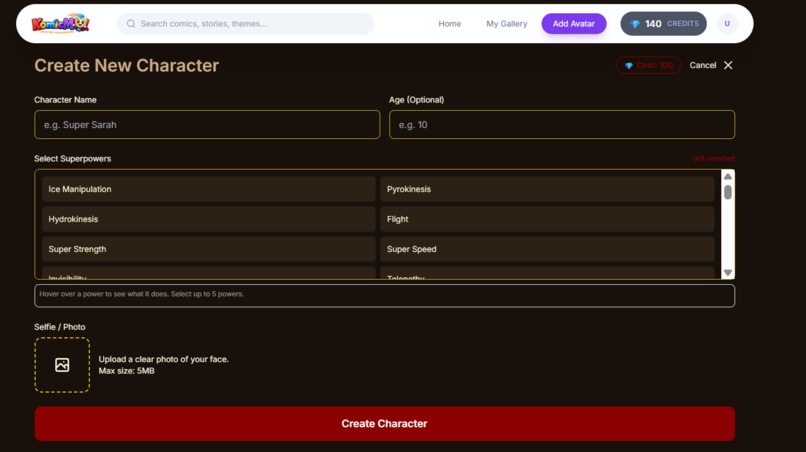Viewport: 806px width, 452px height.
Task: Click the superpowers scrollbar up arrow
Action: tap(728, 176)
